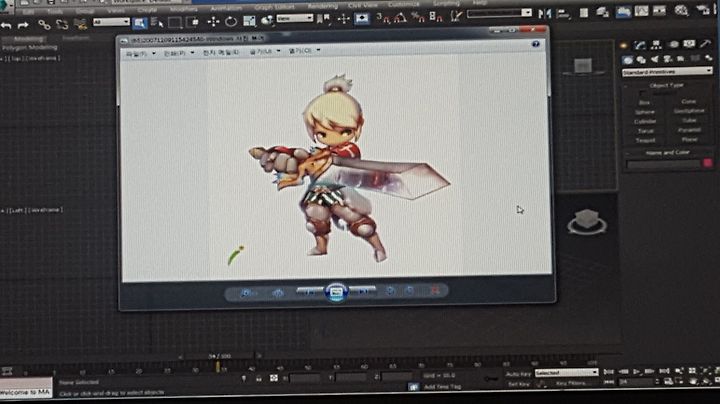The image size is (720, 404).
Task: Switch to the Hierarchy command panel tab
Action: (x=656, y=44)
